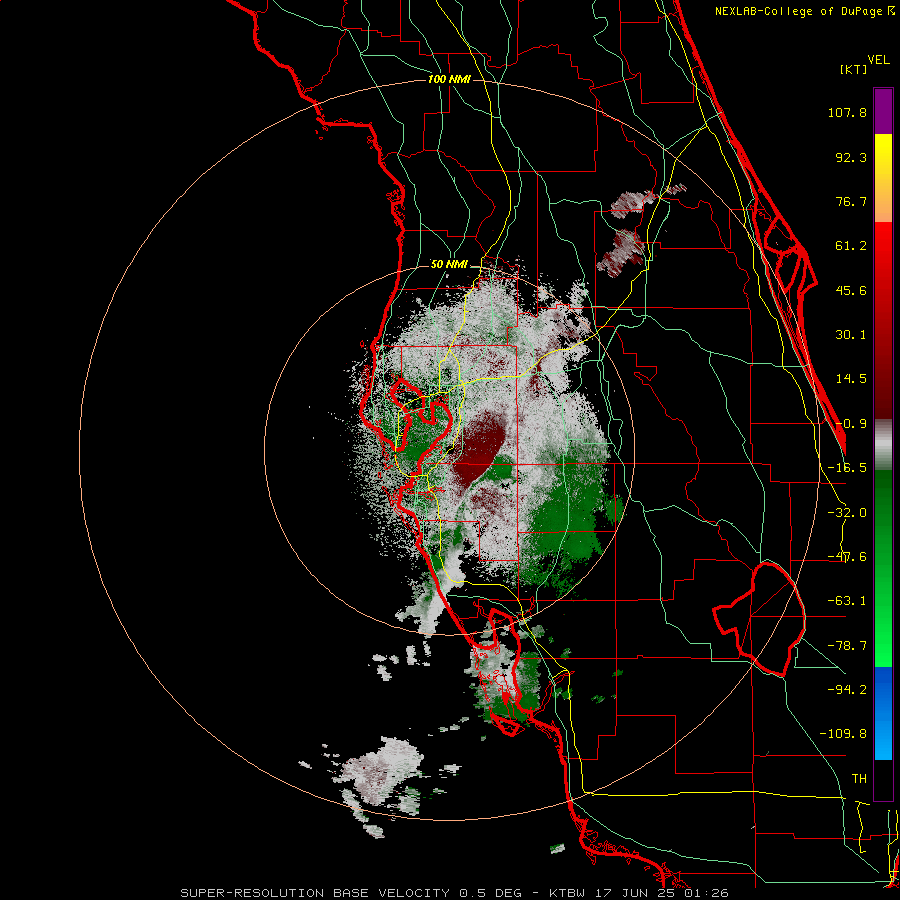Click the -63.1 velocity scale value
The height and width of the screenshot is (900, 900).
[847, 601]
